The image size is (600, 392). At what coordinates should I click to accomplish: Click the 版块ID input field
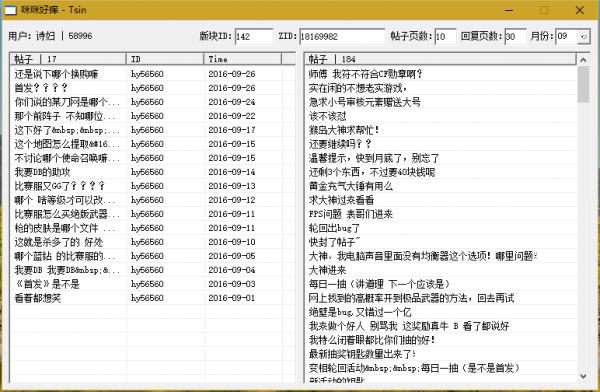pos(254,37)
